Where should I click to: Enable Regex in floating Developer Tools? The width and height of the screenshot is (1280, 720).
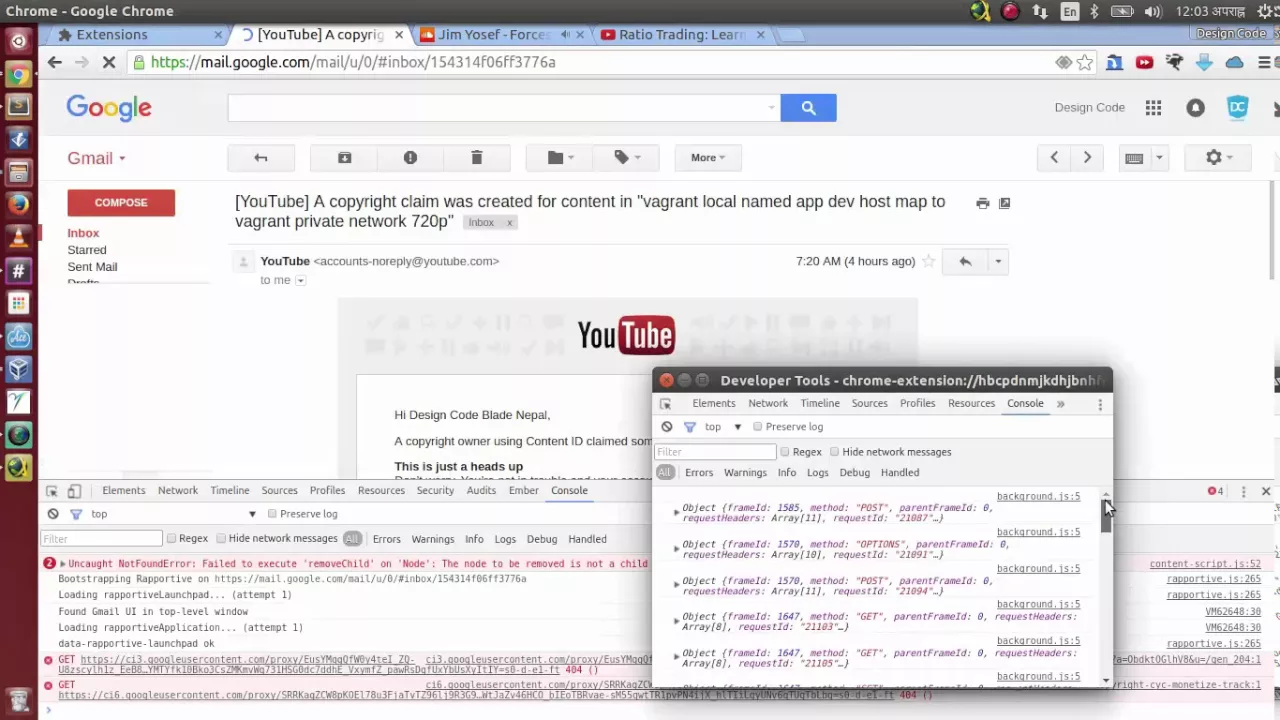click(x=785, y=452)
